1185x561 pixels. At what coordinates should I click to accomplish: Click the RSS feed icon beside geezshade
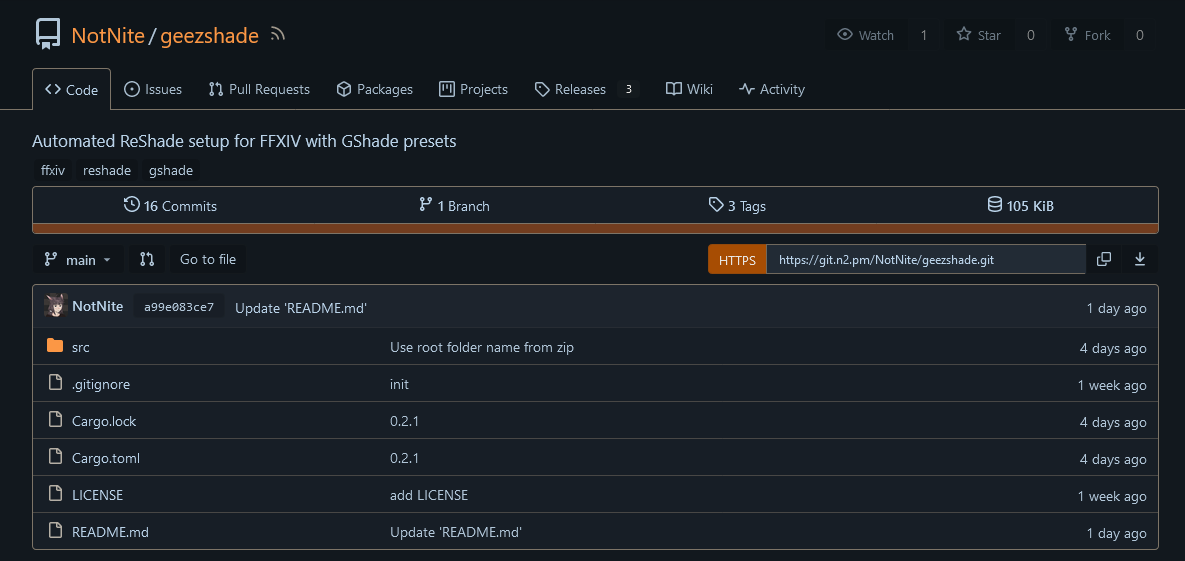(x=277, y=34)
